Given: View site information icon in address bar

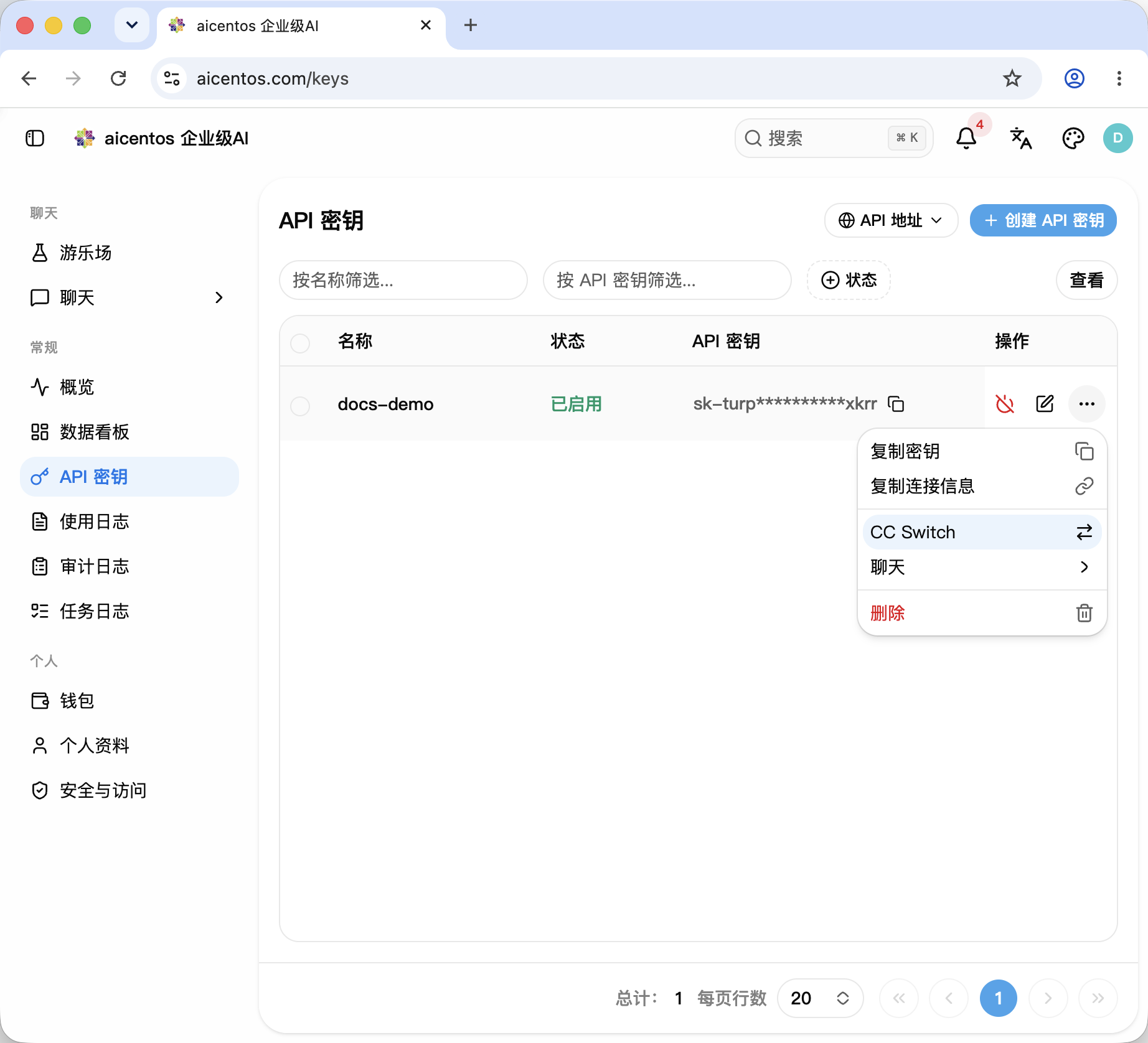Looking at the screenshot, I should (x=172, y=78).
